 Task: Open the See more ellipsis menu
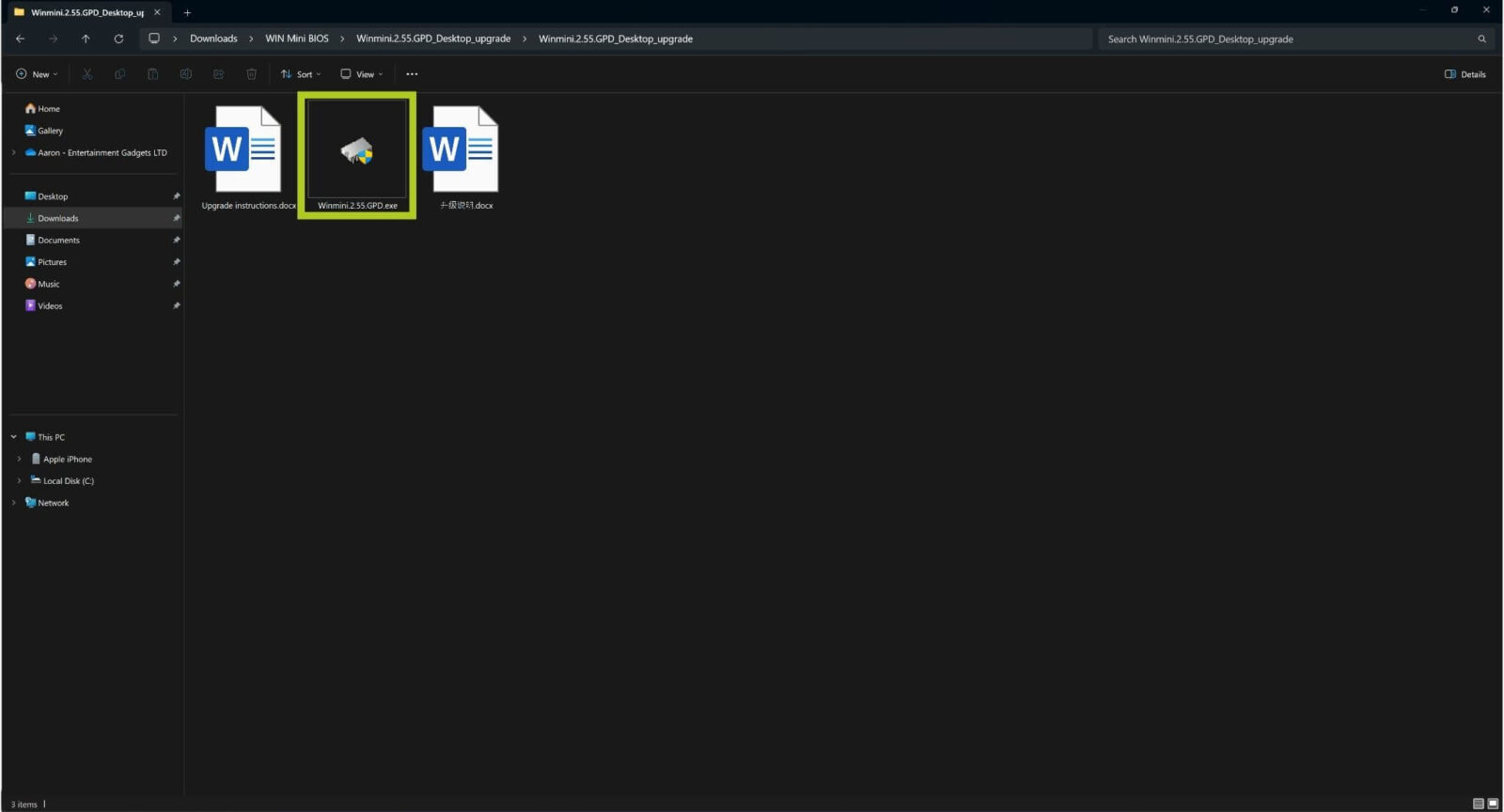pos(412,74)
